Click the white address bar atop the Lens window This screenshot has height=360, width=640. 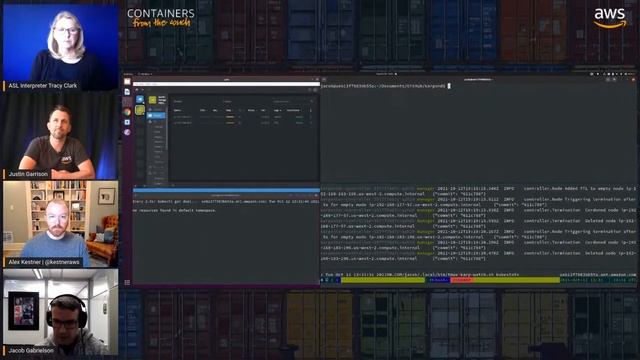tap(227, 84)
